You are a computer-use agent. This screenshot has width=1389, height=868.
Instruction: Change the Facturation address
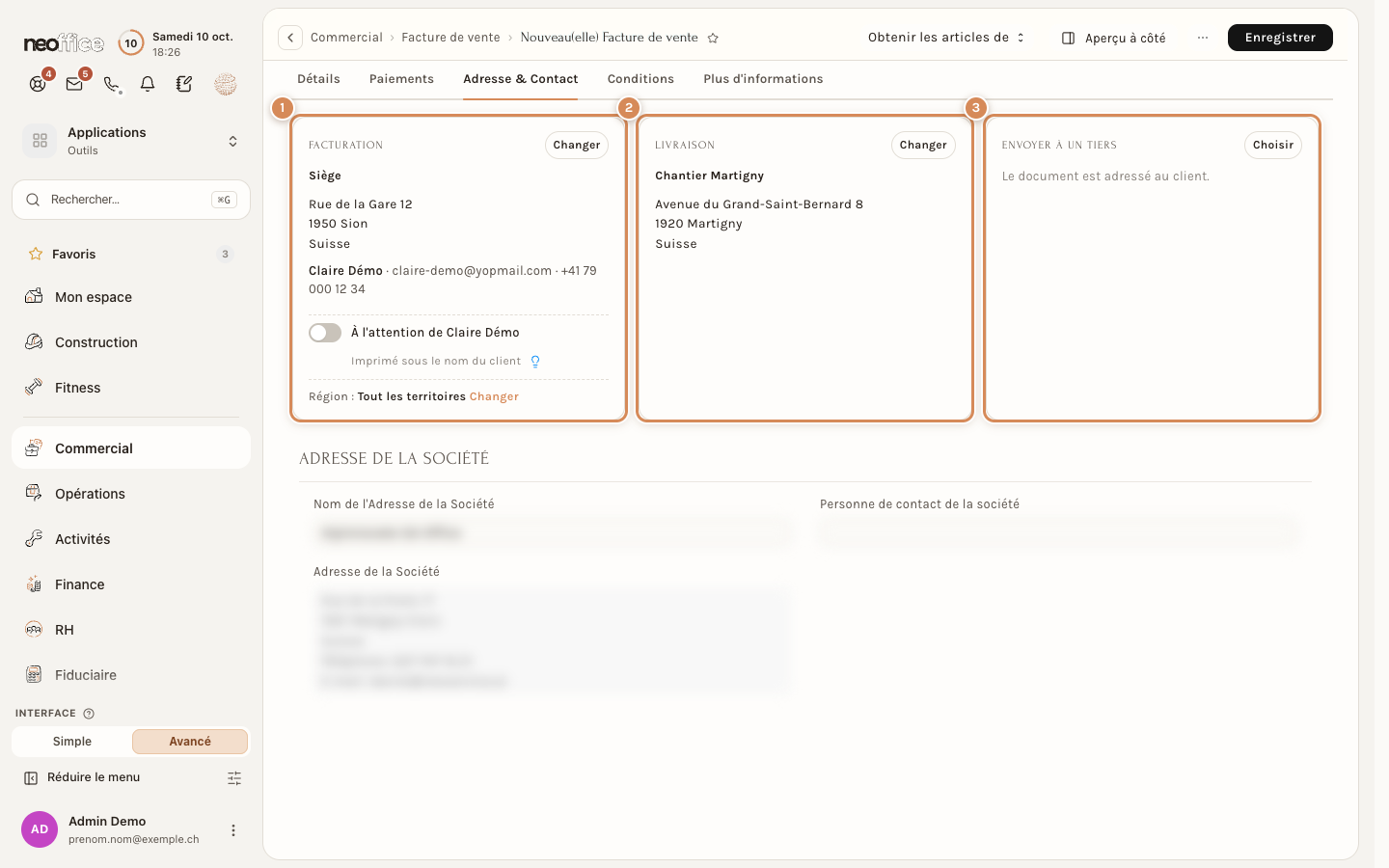pyautogui.click(x=577, y=145)
